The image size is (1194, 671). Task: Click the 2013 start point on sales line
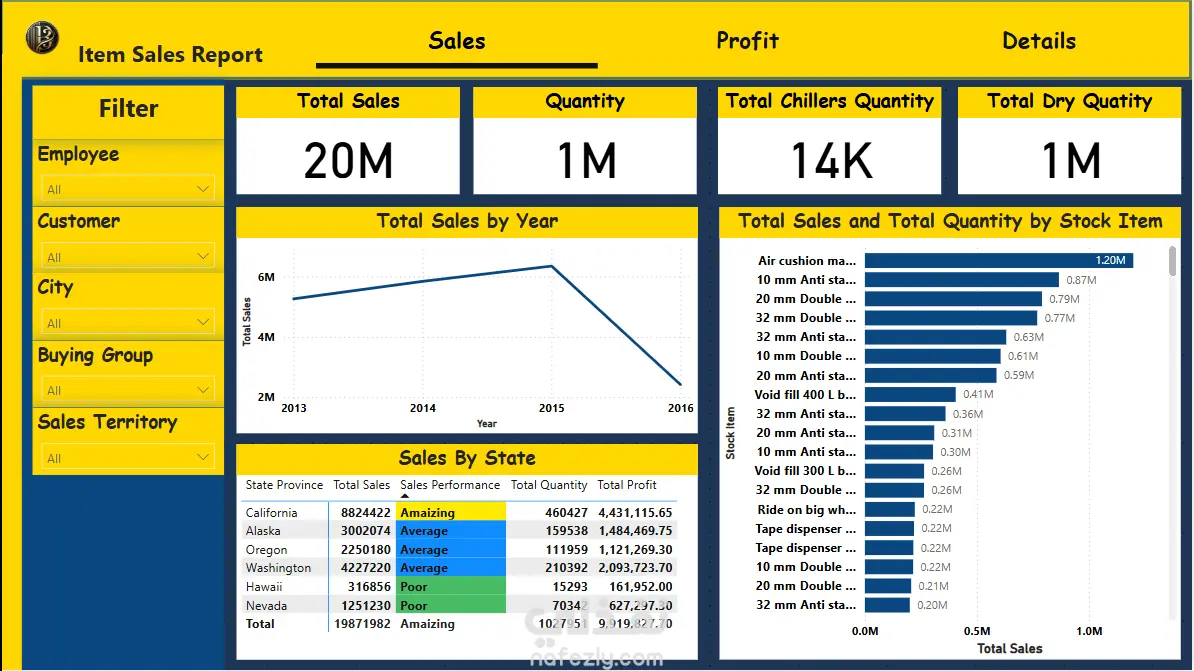click(294, 299)
